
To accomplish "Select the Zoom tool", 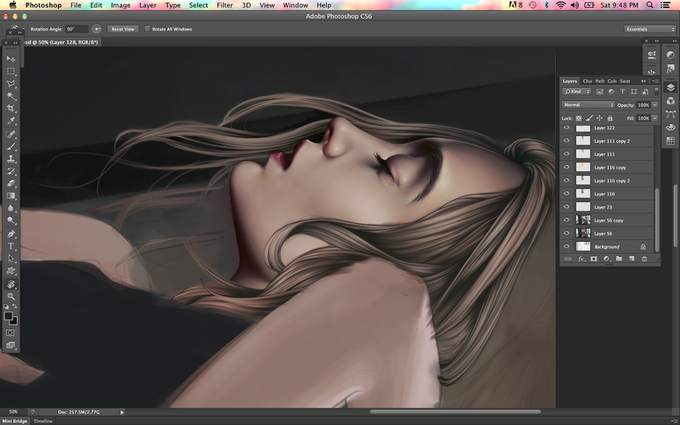I will (11, 297).
